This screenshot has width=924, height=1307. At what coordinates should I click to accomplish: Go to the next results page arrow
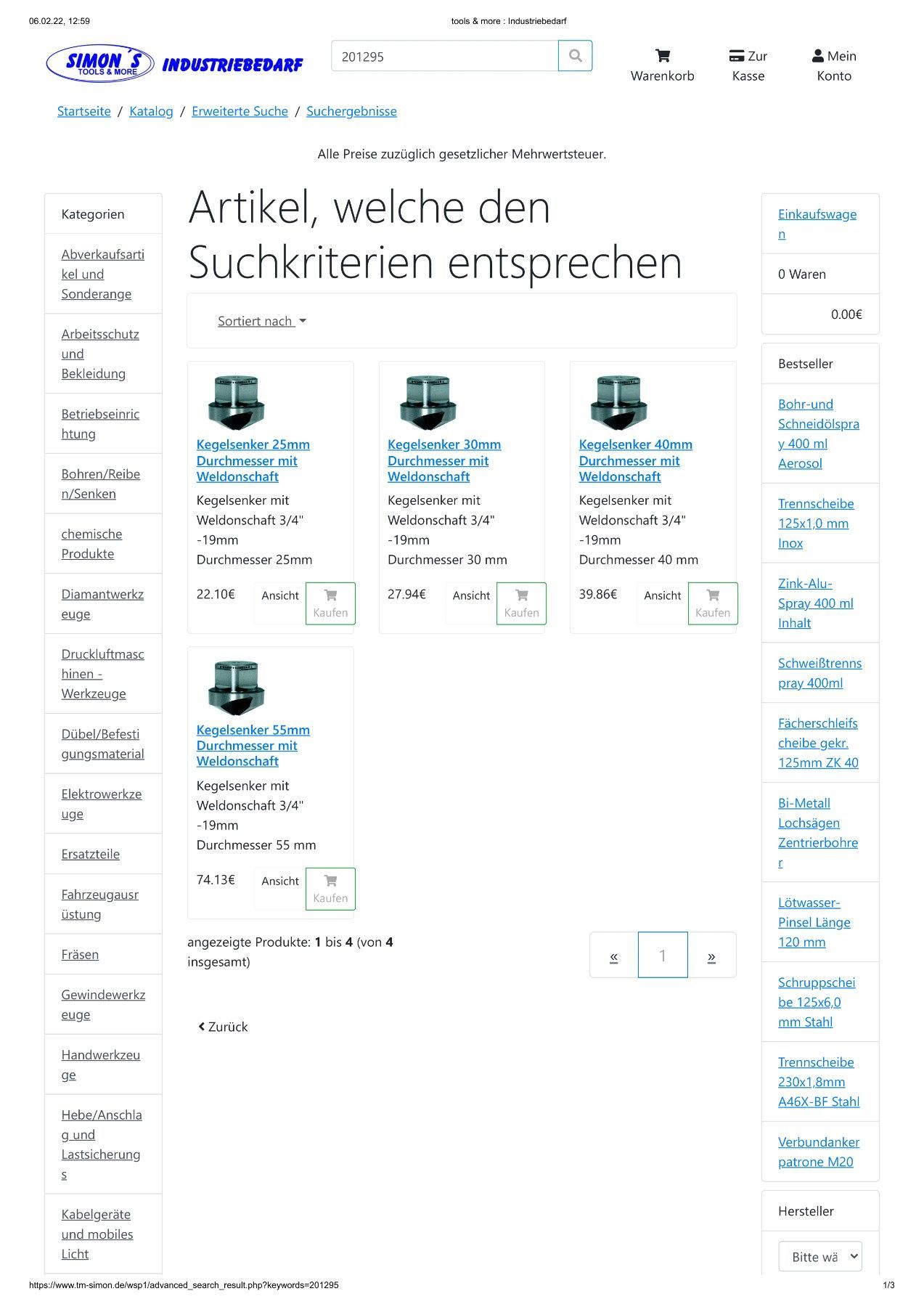click(711, 956)
